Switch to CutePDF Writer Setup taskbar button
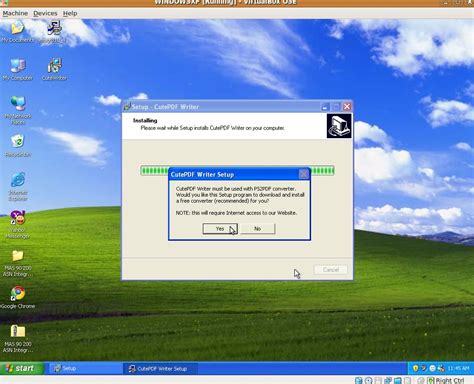 pos(160,369)
